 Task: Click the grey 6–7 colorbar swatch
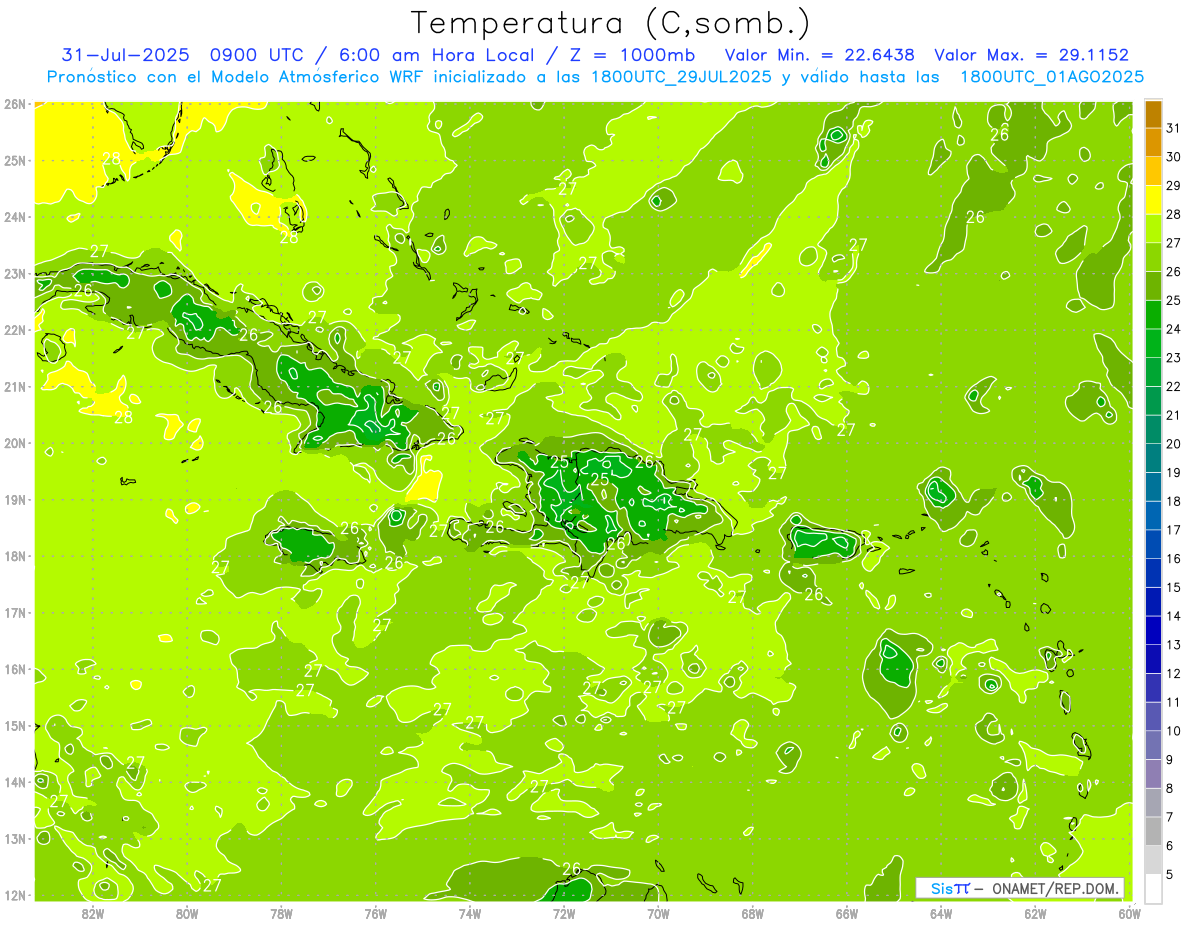point(1153,831)
